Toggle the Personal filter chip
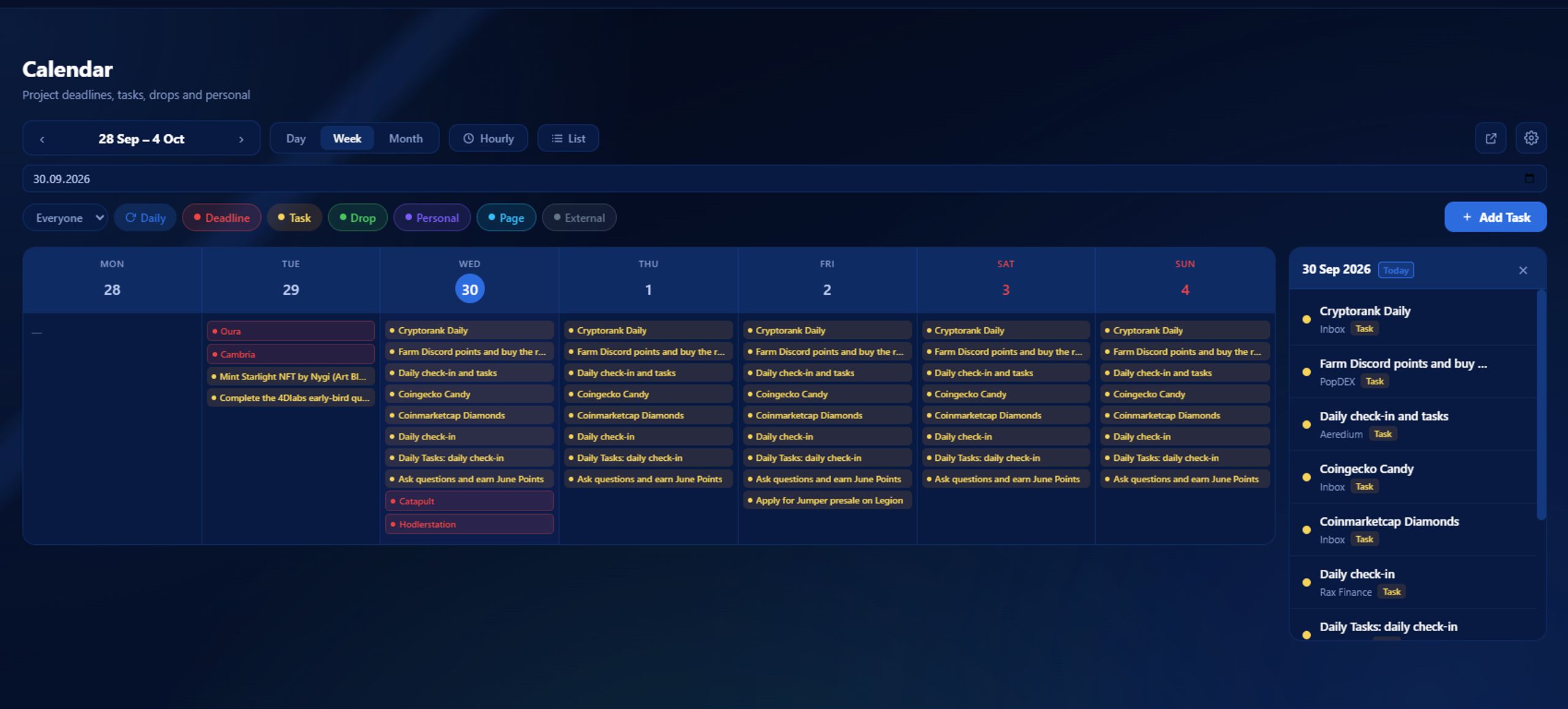Viewport: 1568px width, 709px height. 432,218
